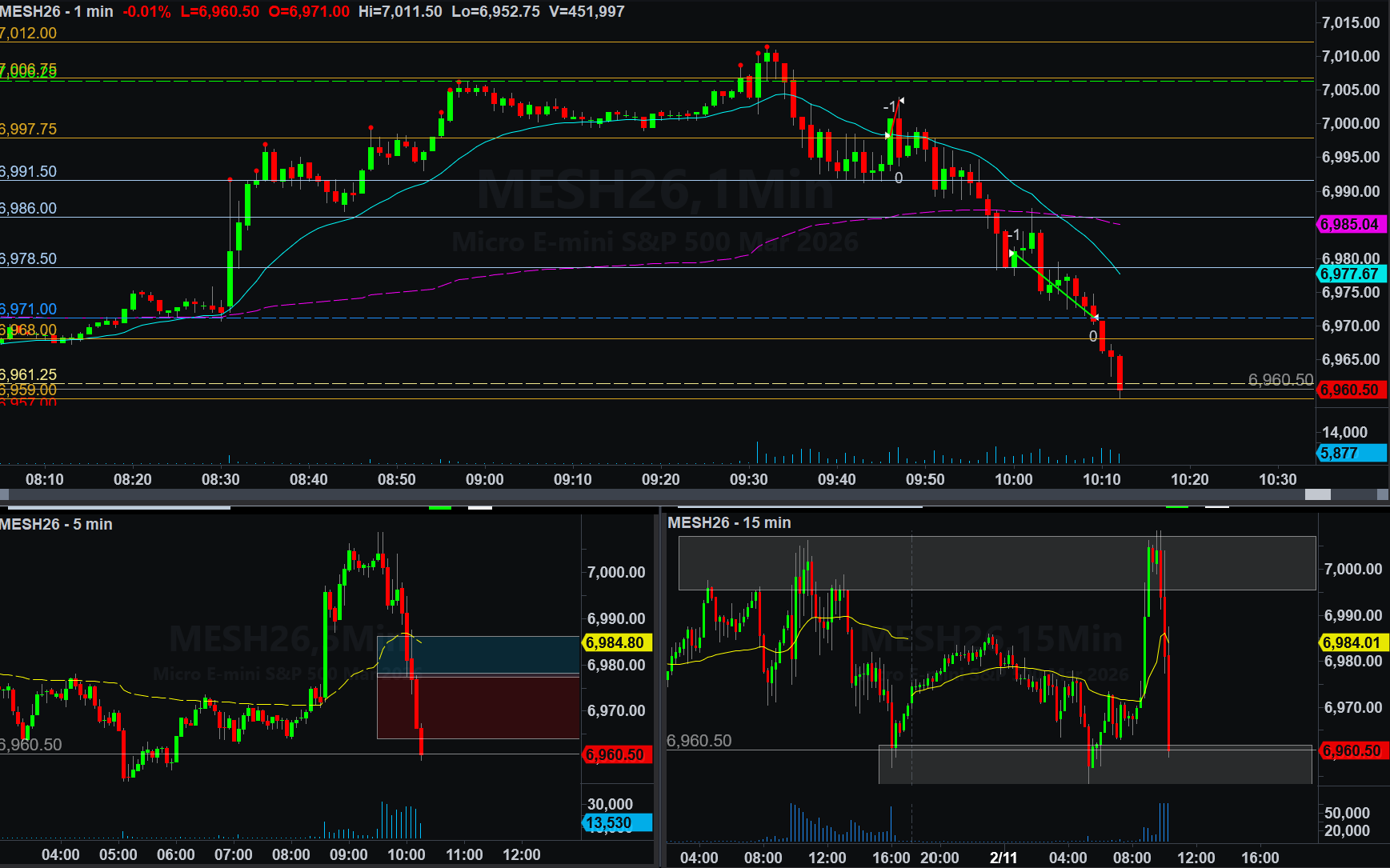The height and width of the screenshot is (868, 1390).
Task: Select the exit arrow atop the red losing trade line
Action: click(900, 101)
